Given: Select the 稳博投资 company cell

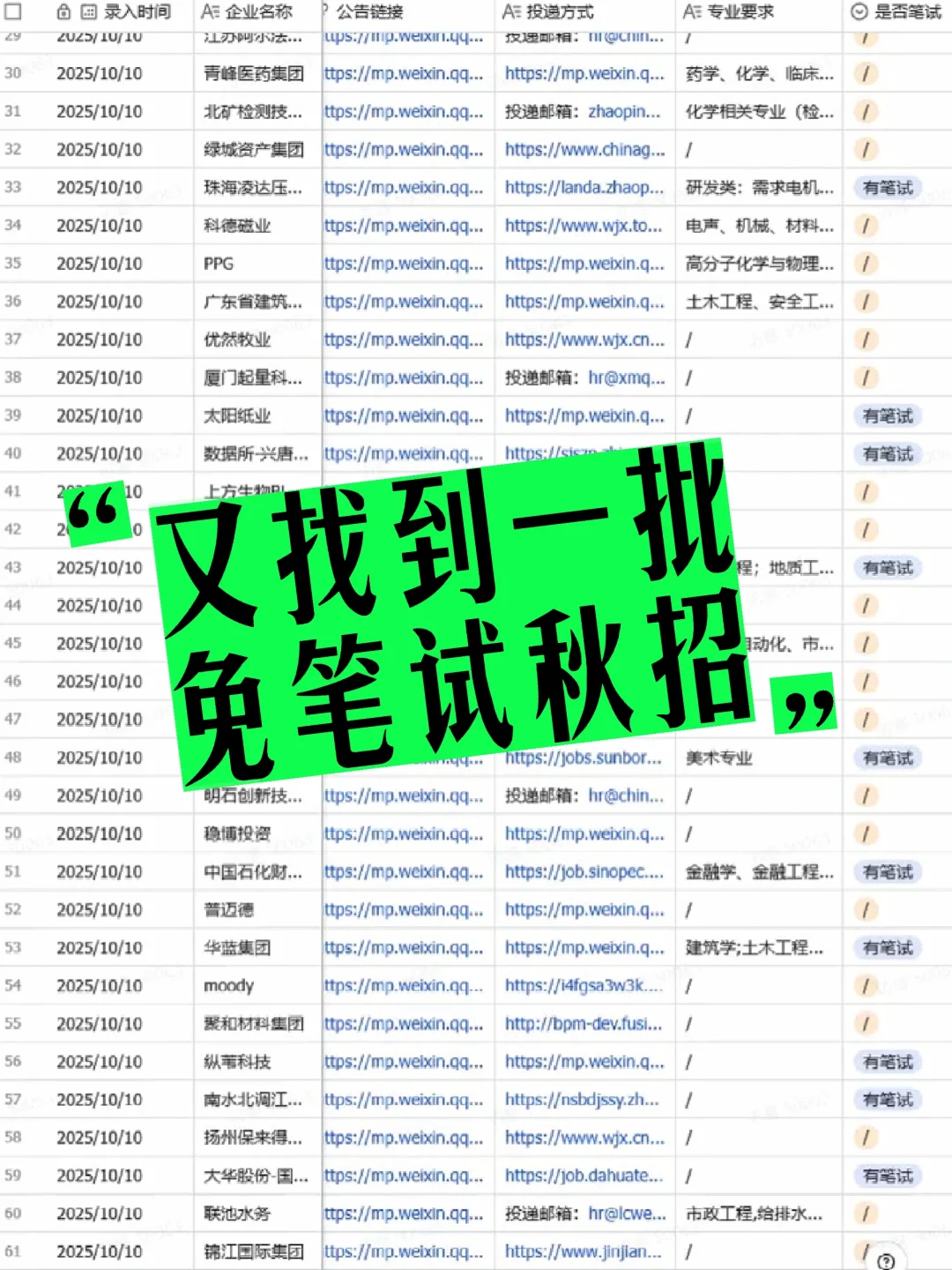Looking at the screenshot, I should pyautogui.click(x=257, y=833).
